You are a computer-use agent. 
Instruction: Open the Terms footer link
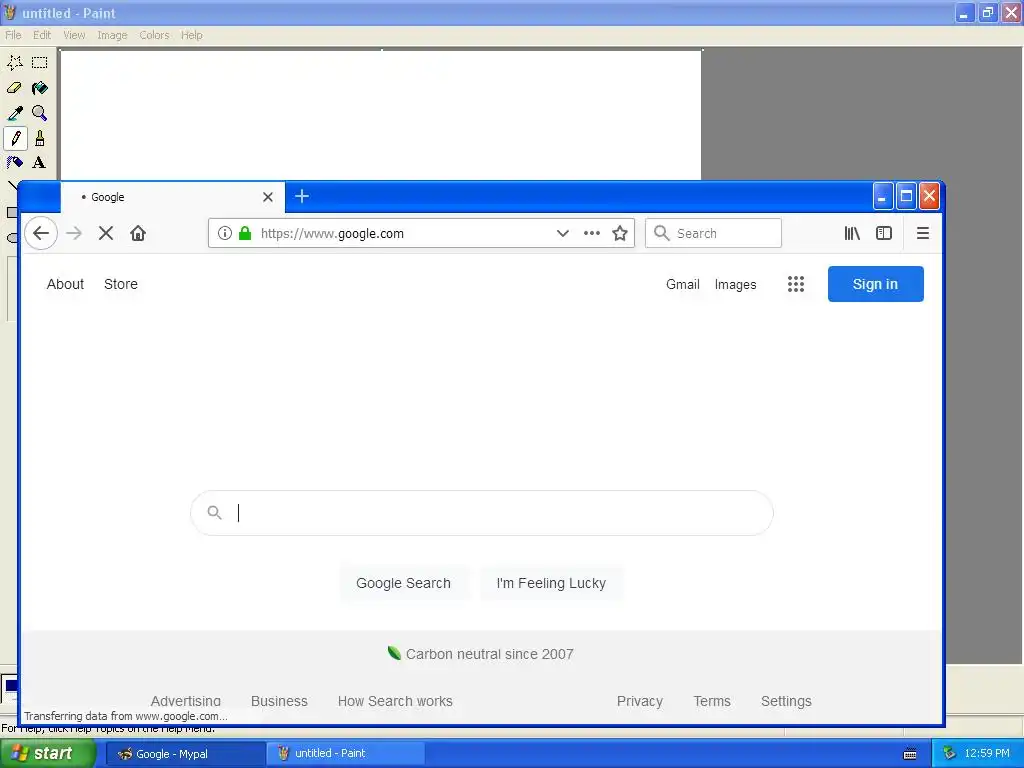[712, 701]
